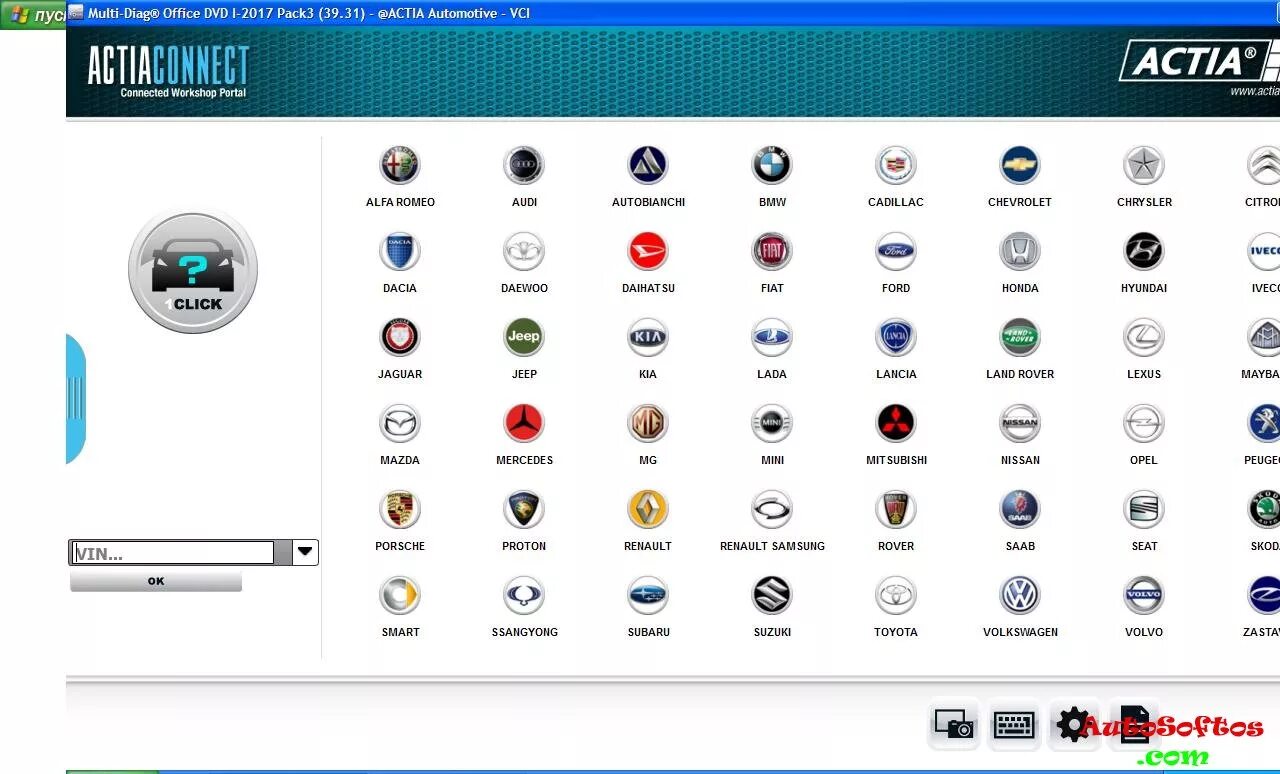The image size is (1280, 774).
Task: Click the ACTIA Connect portal logo
Action: click(x=168, y=71)
